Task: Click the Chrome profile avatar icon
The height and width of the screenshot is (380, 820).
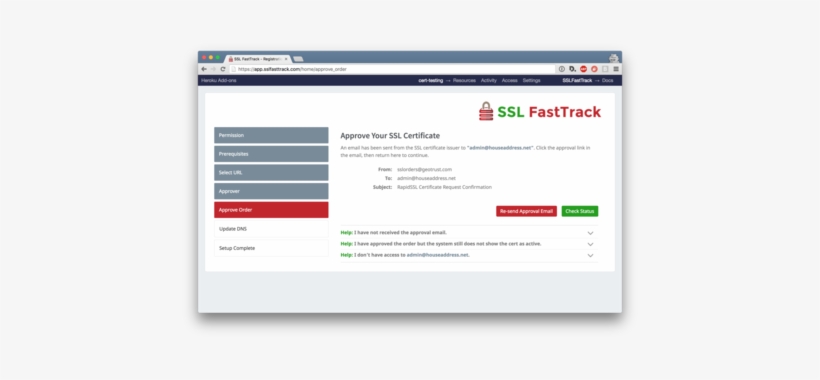Action: coord(614,59)
